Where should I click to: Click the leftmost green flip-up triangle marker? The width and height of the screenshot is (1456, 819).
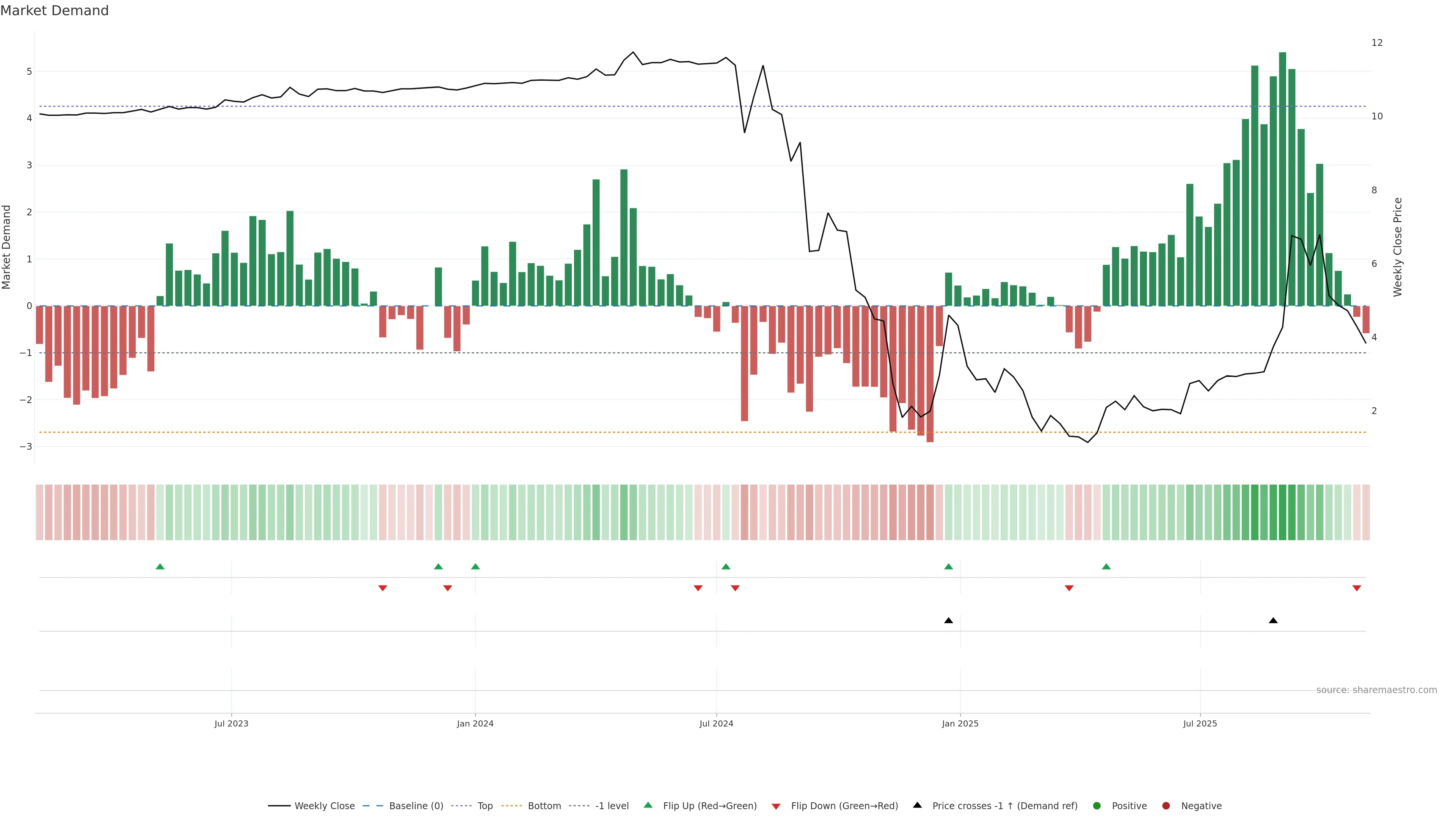[160, 566]
